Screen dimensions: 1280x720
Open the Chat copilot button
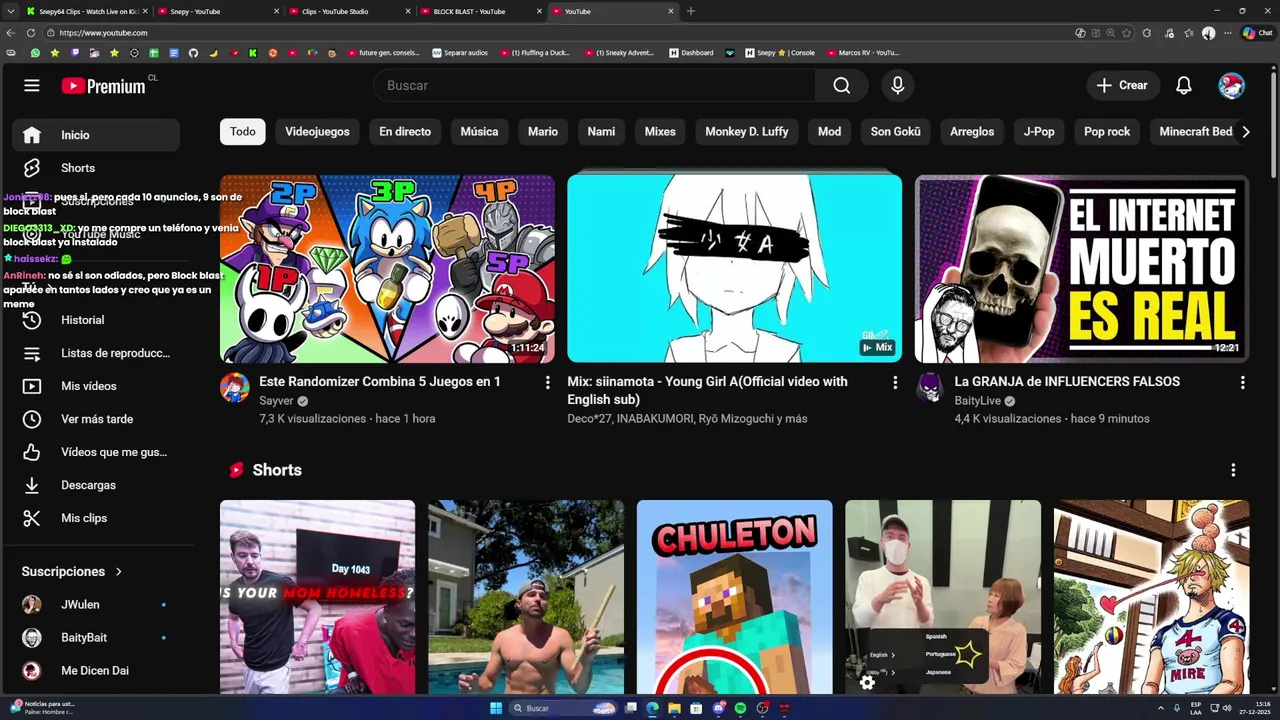click(1258, 33)
